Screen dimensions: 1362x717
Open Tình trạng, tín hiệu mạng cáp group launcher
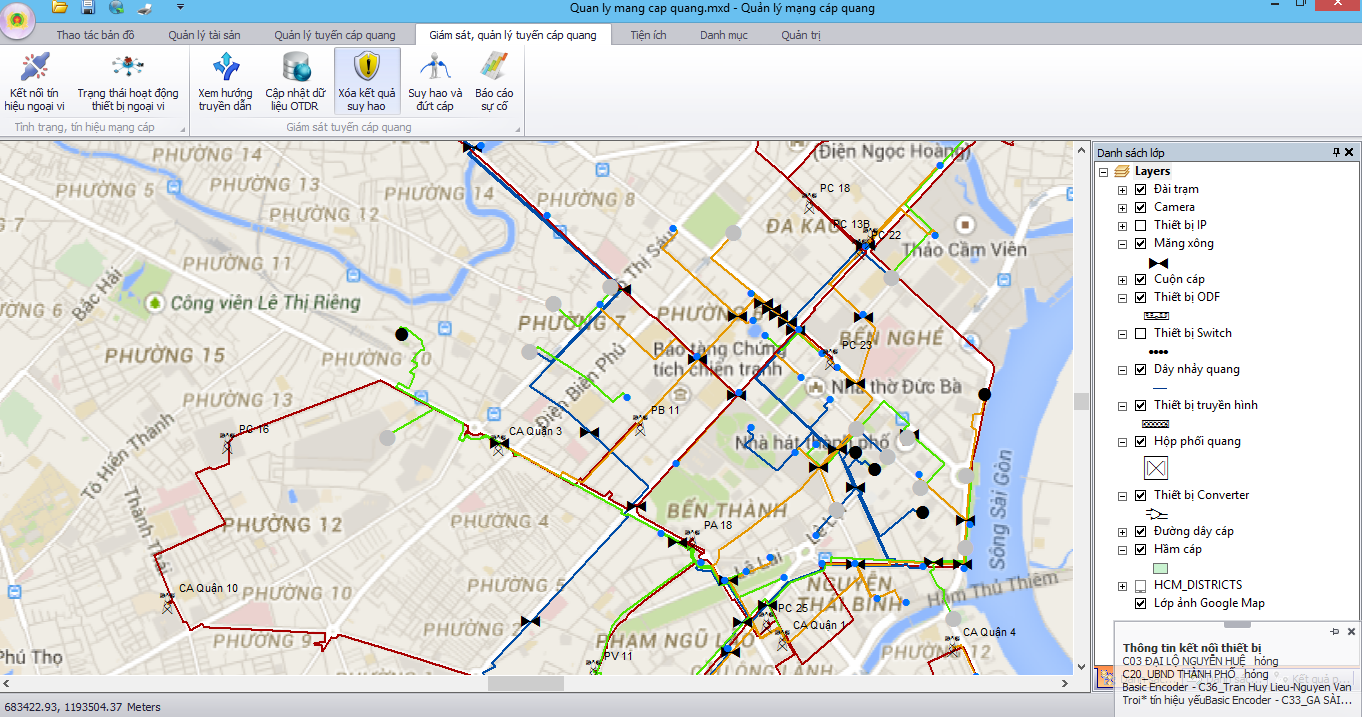pos(181,129)
